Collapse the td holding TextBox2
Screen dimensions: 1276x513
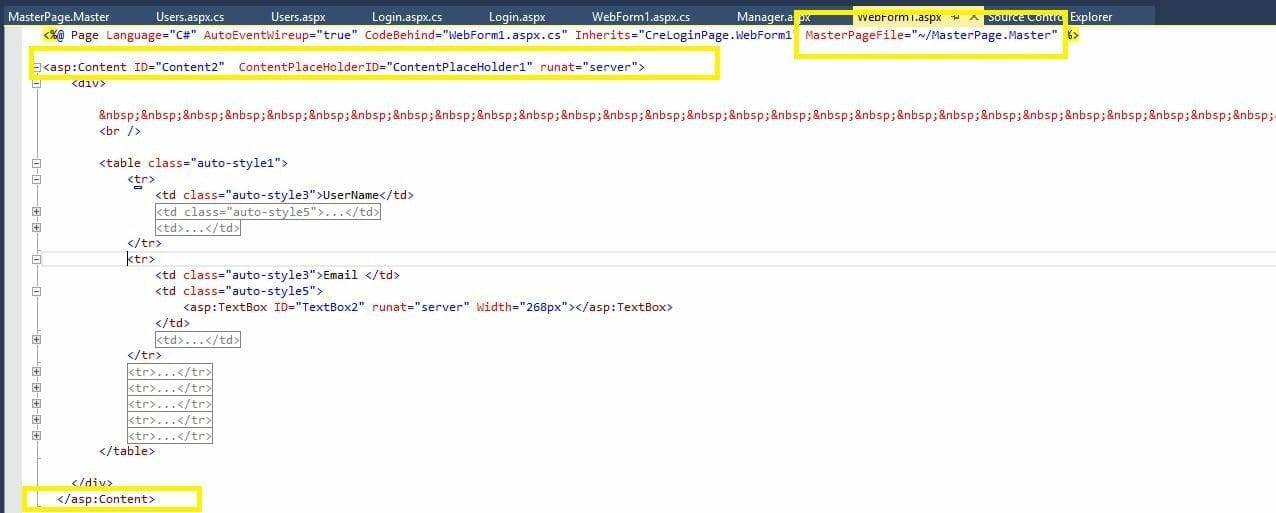pos(36,291)
